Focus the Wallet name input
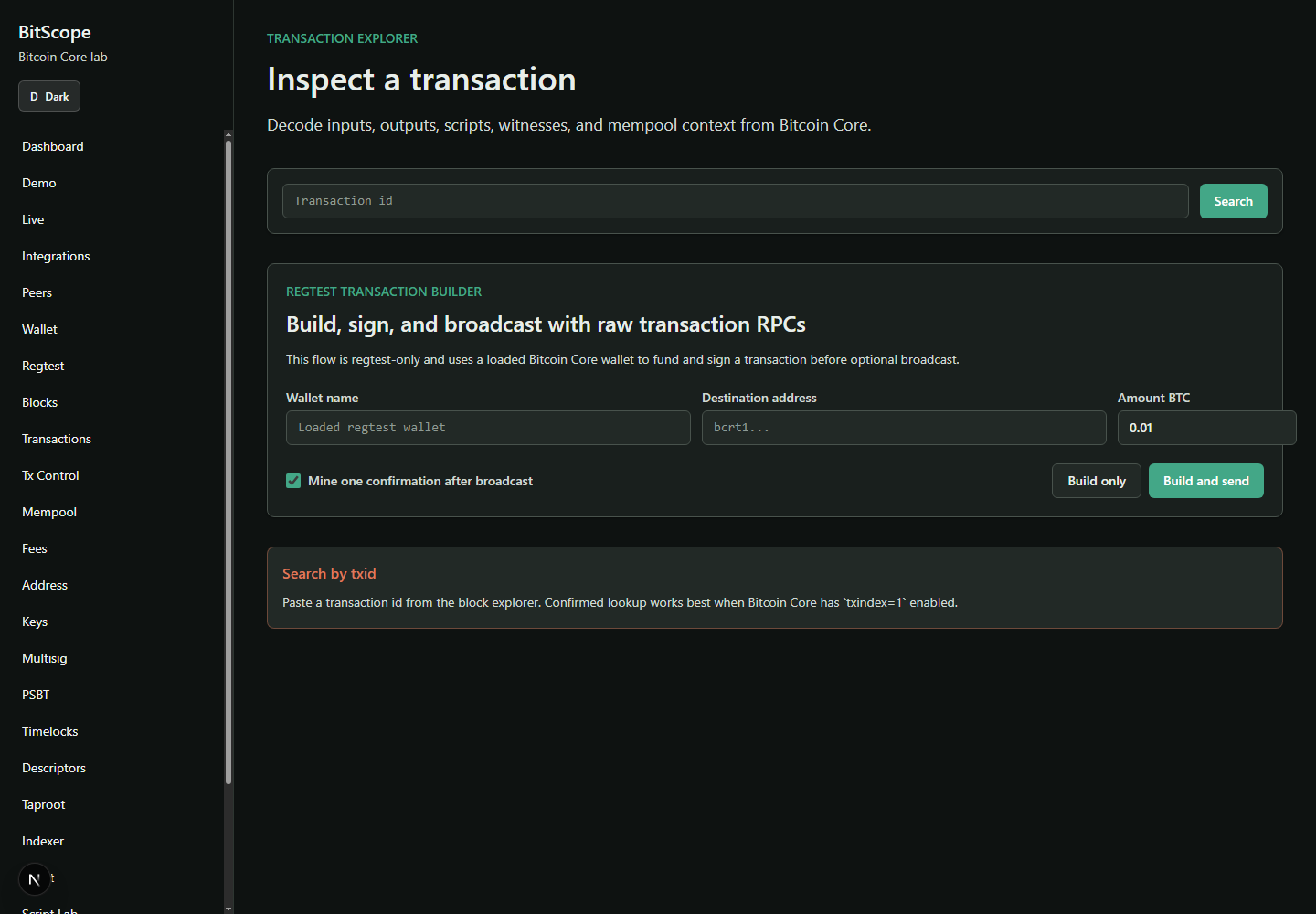 click(488, 428)
